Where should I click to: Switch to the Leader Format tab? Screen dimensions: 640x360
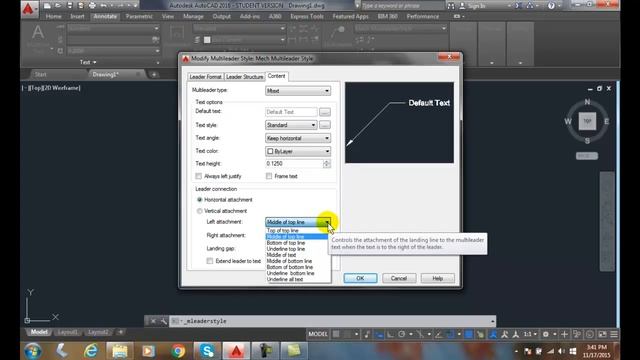point(205,77)
